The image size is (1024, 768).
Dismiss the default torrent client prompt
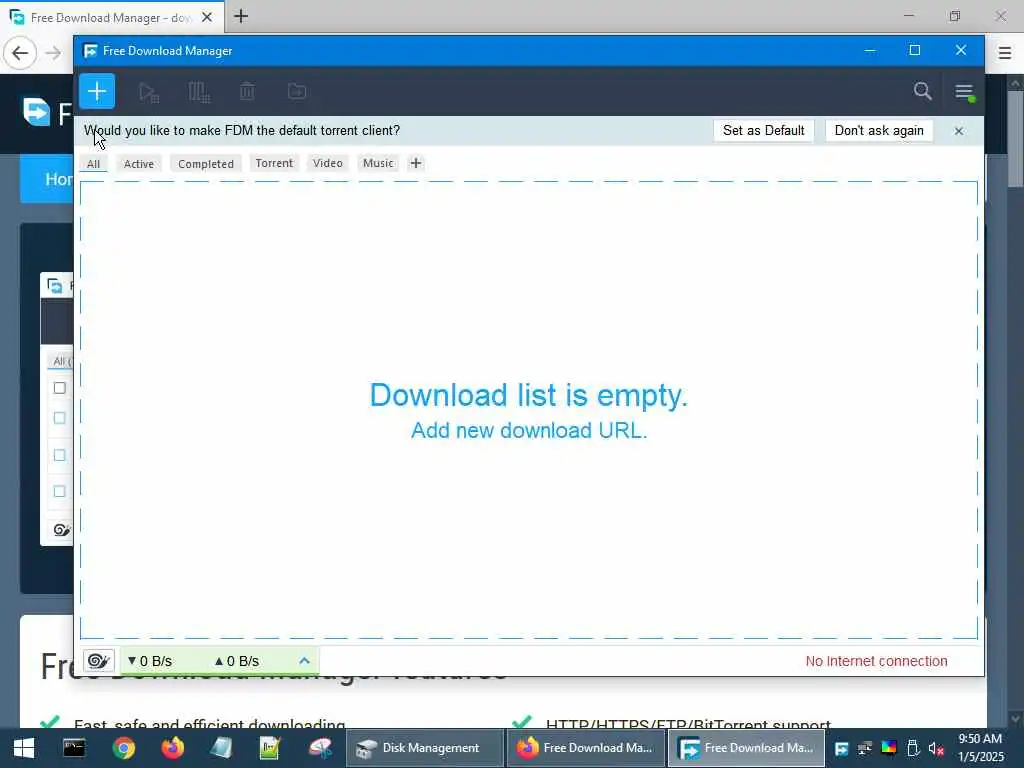point(959,131)
